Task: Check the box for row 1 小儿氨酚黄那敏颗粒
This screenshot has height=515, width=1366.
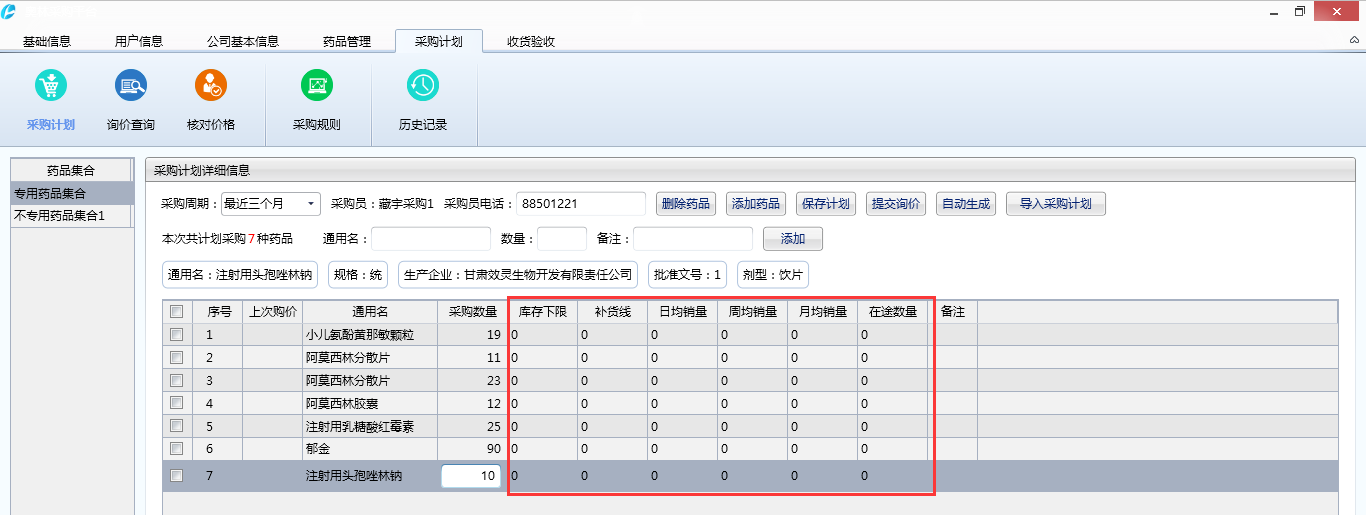Action: [x=176, y=334]
